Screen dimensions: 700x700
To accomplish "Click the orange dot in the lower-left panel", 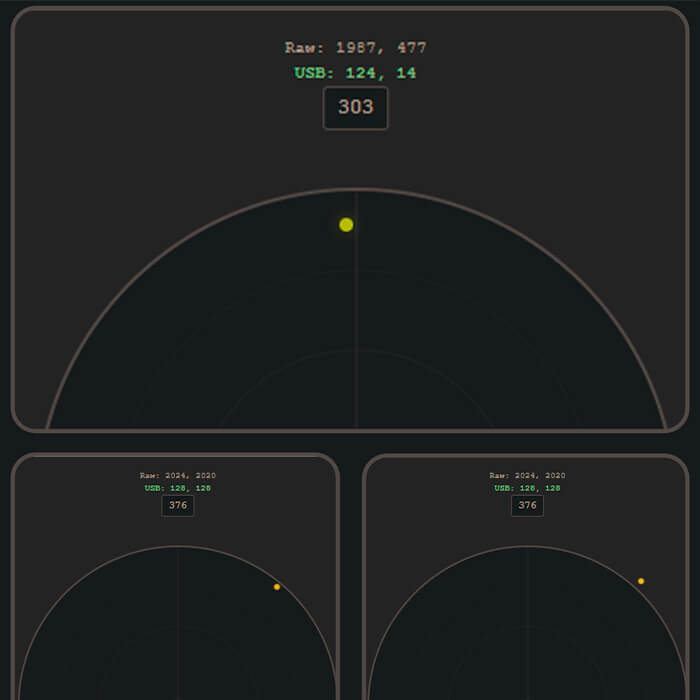I will (277, 587).
